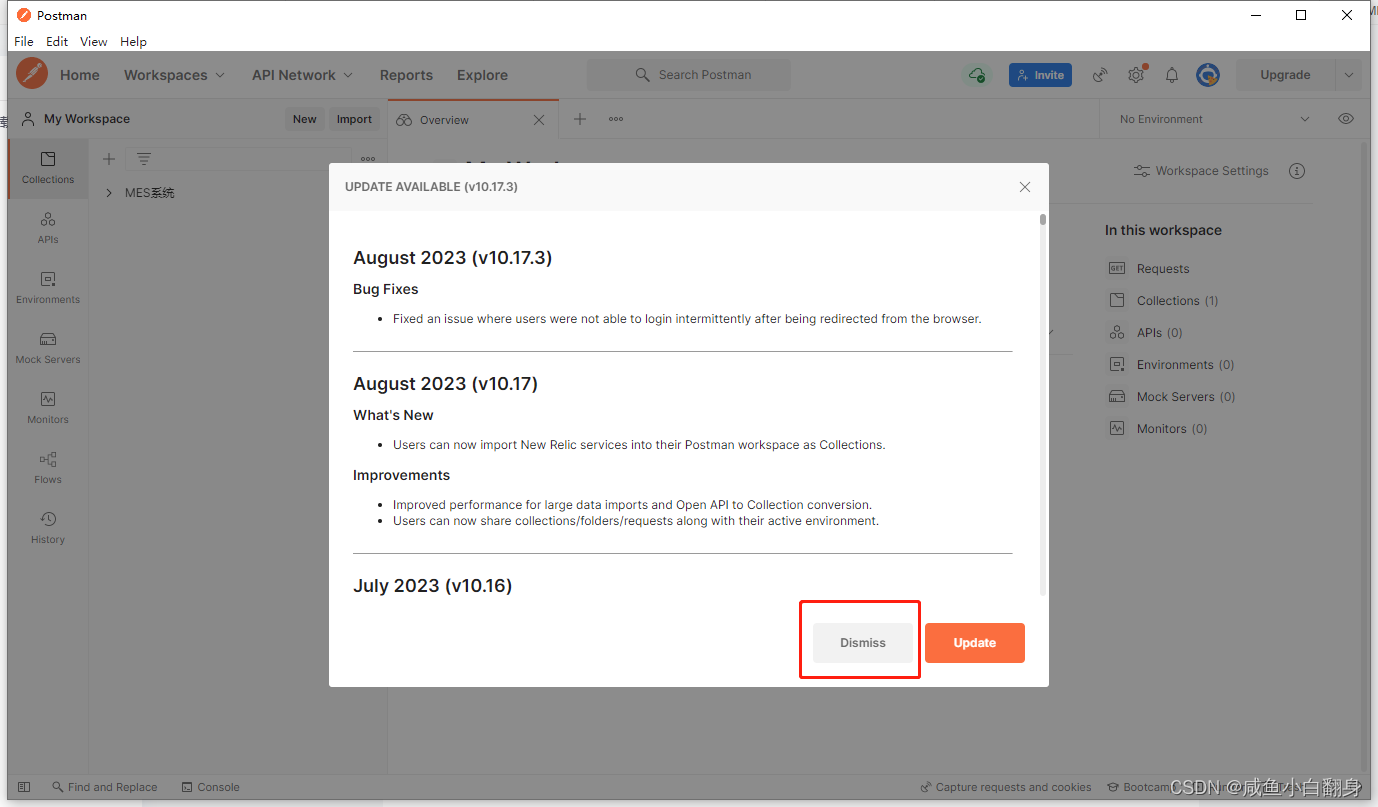Click the collections filter input field

click(238, 159)
